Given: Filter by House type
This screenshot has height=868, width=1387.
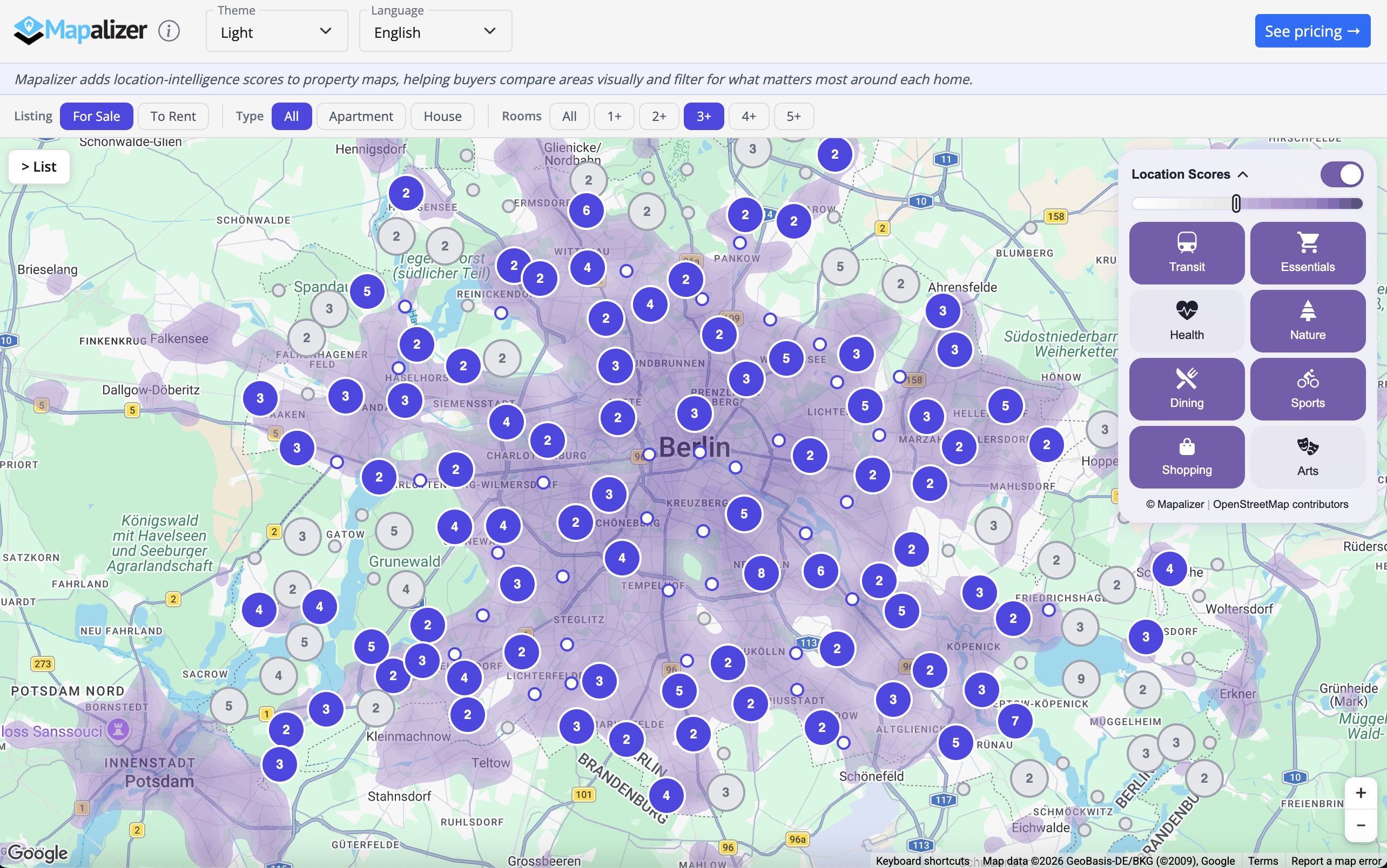Looking at the screenshot, I should (x=442, y=117).
